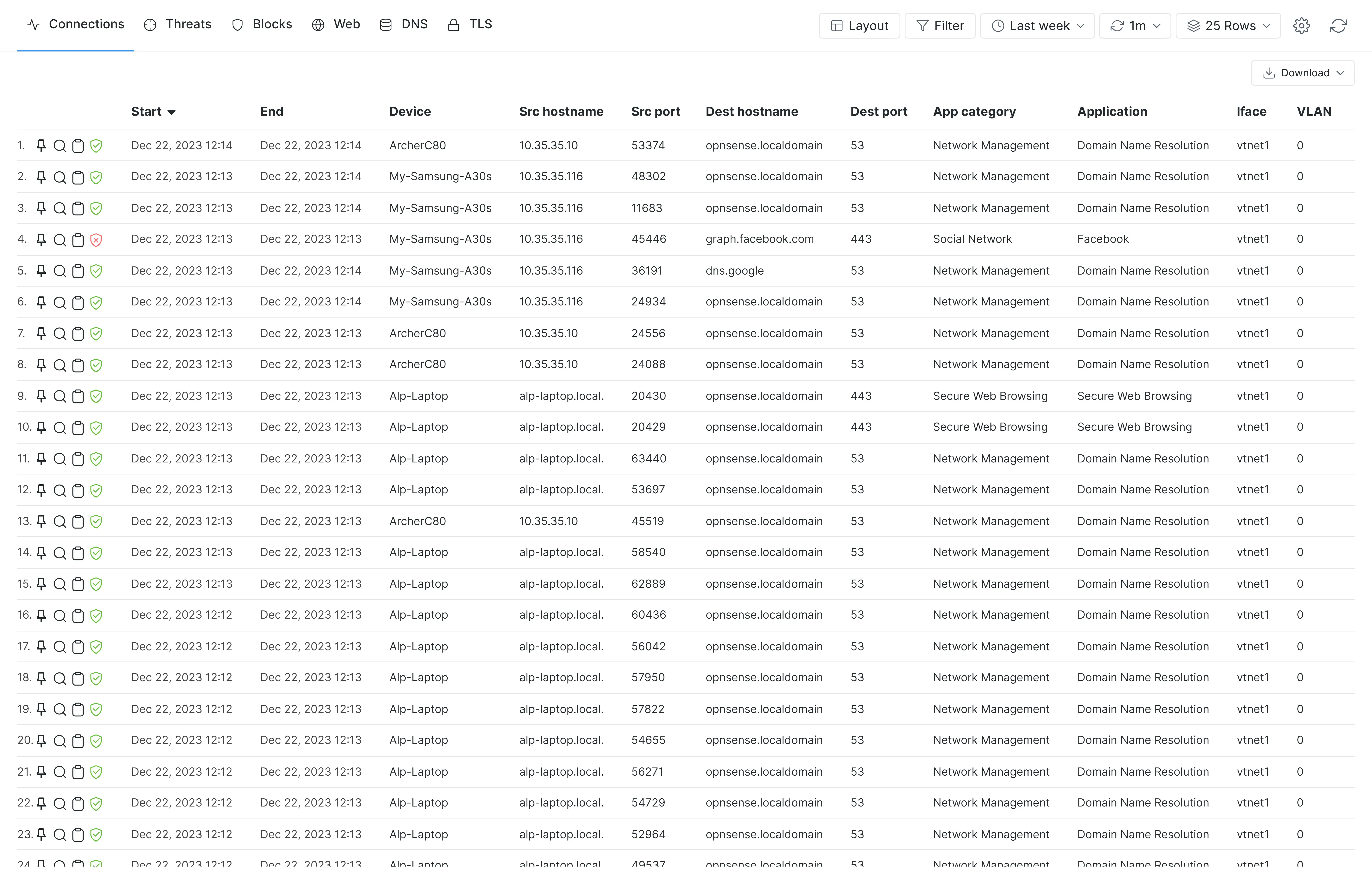Sort by Device column header
The width and height of the screenshot is (1372, 882).
[410, 112]
